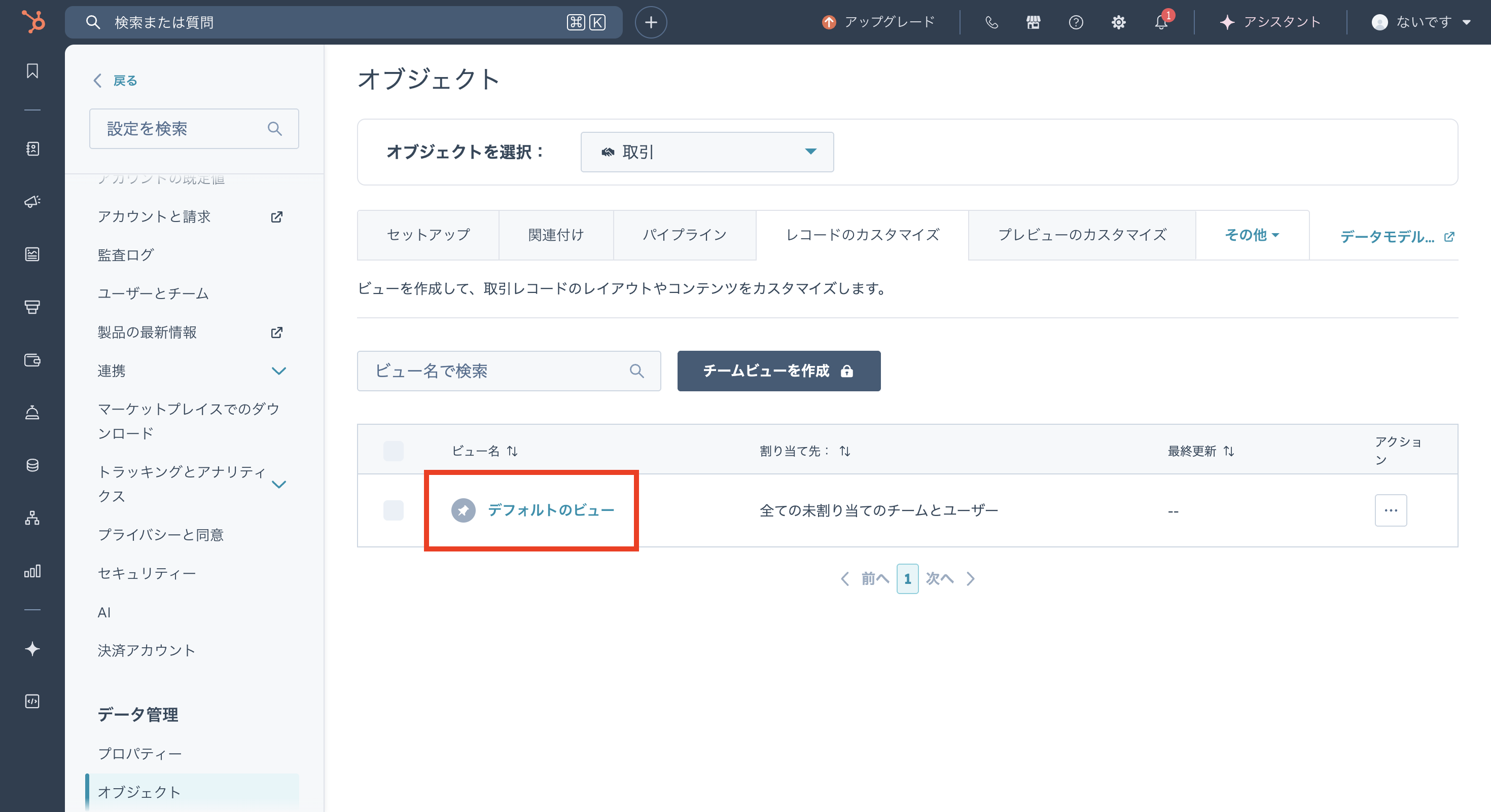The width and height of the screenshot is (1491, 812).
Task: Check the デフォルトのビュー row checkbox
Action: 393,510
